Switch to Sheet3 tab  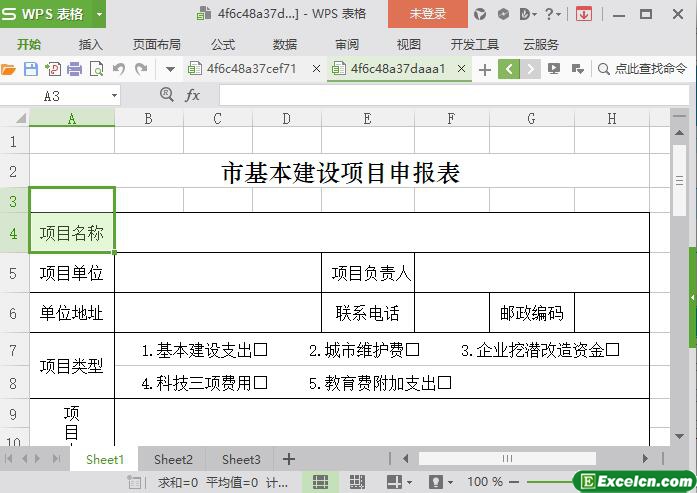[241, 459]
